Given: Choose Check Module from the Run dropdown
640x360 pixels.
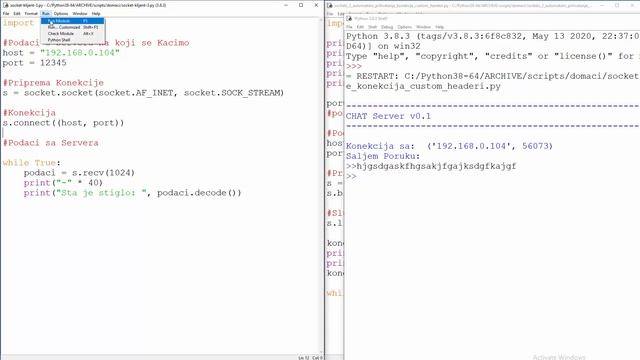Looking at the screenshot, I should 72,33.
